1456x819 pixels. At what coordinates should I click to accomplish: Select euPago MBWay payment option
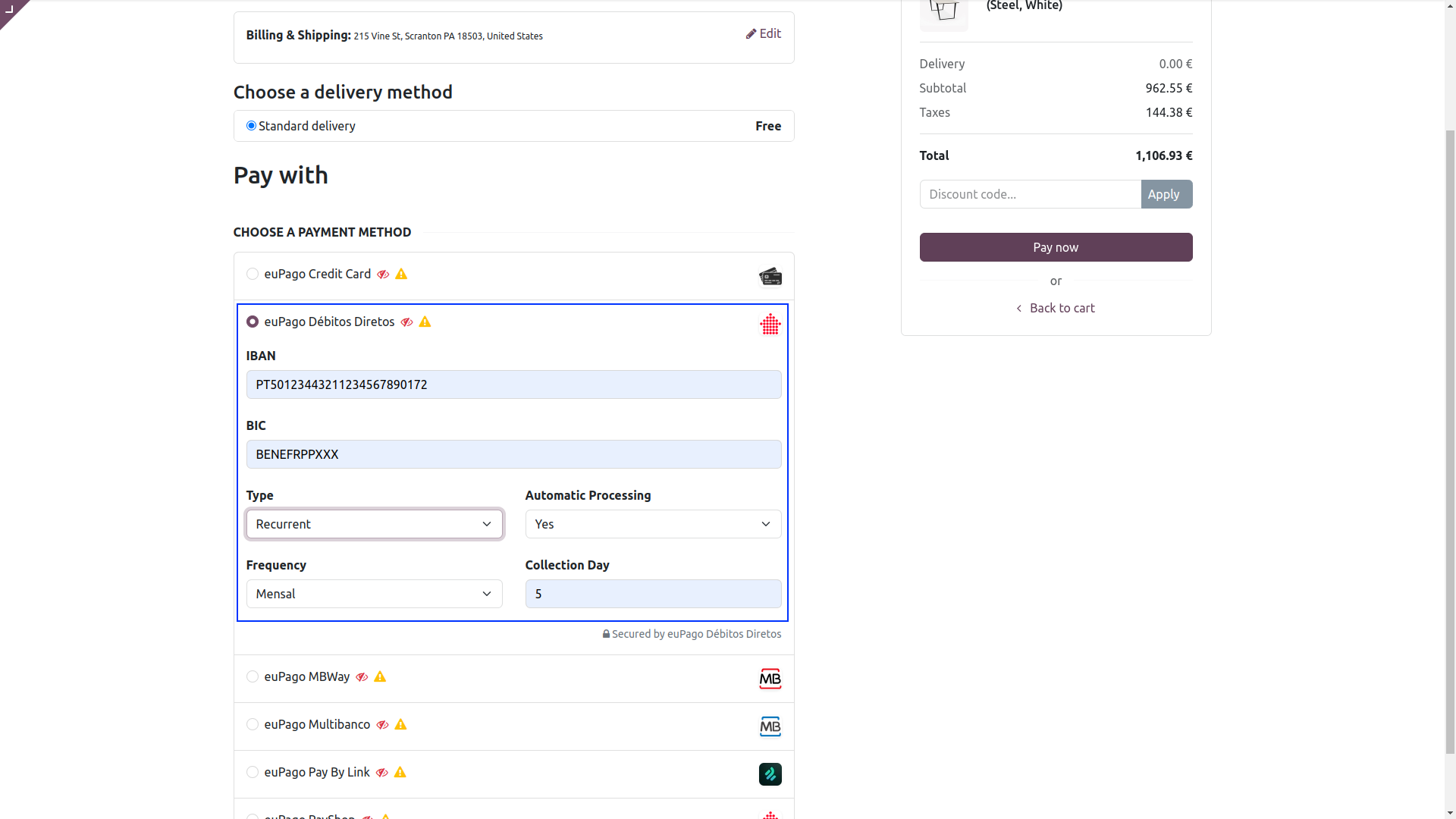point(252,676)
